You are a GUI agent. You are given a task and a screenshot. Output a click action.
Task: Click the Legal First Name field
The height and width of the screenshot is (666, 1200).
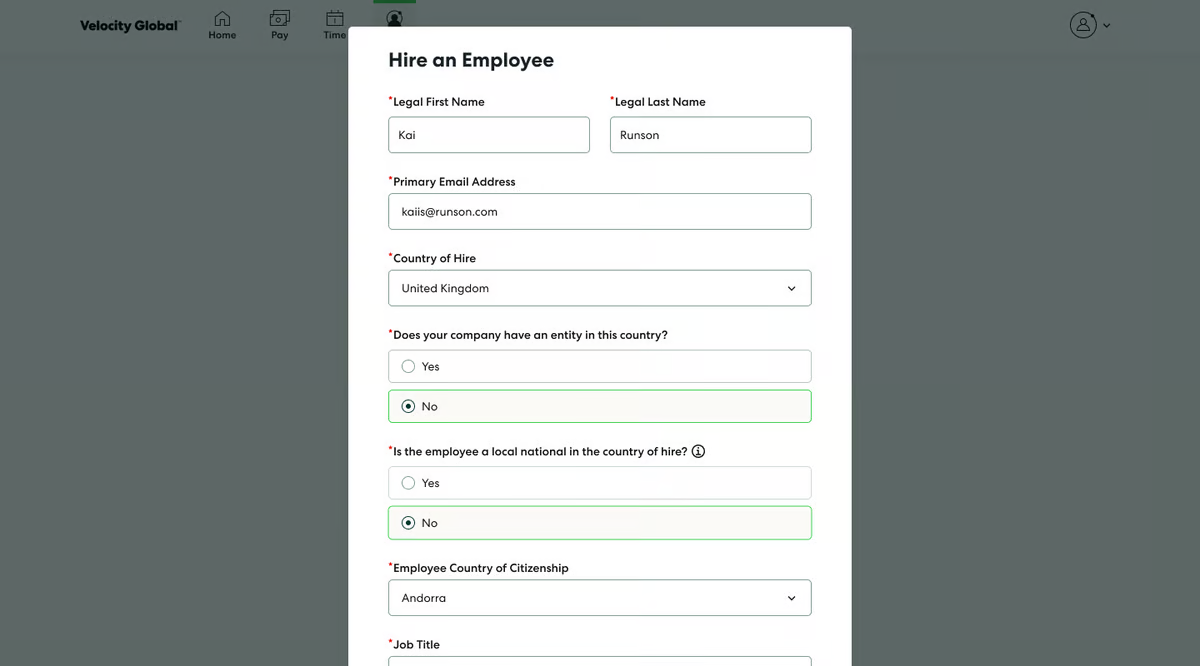tap(488, 135)
